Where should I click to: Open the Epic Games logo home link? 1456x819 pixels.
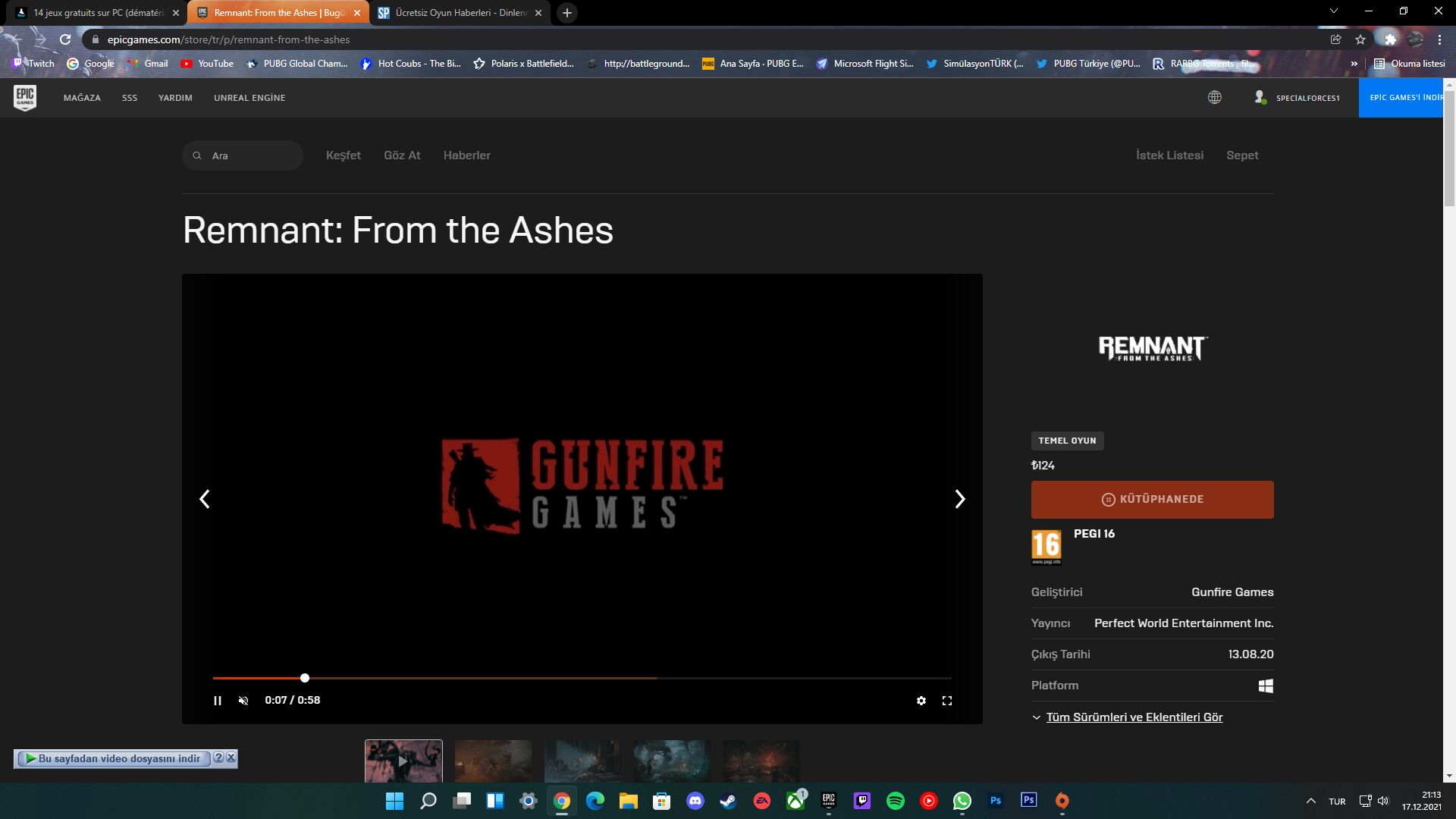pyautogui.click(x=25, y=97)
